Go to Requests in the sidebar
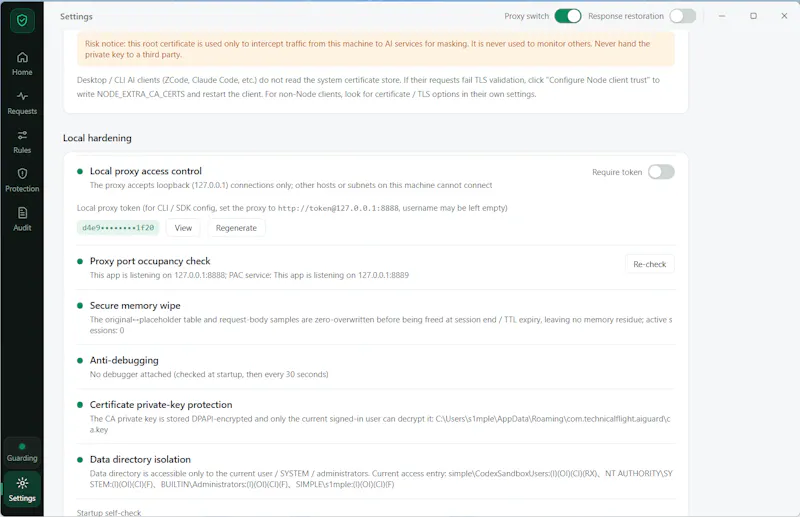Image resolution: width=800 pixels, height=517 pixels. [22, 103]
